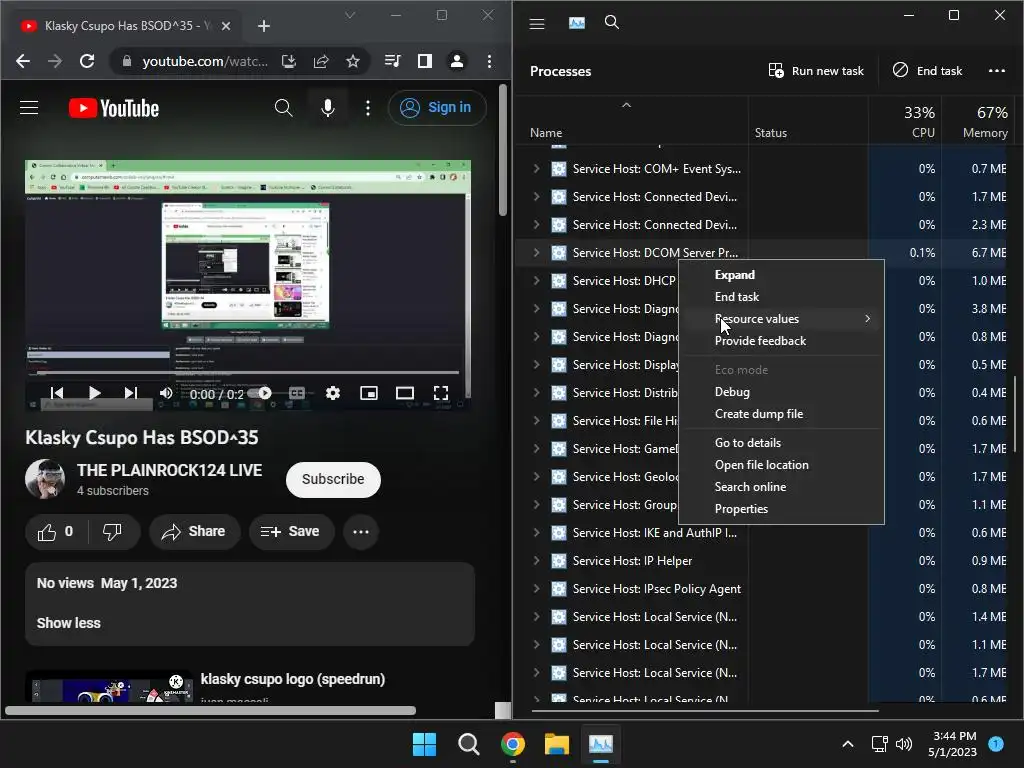Subscribe to THE PLAINROCK124 LIVE channel
This screenshot has height=768, width=1024.
coord(333,479)
